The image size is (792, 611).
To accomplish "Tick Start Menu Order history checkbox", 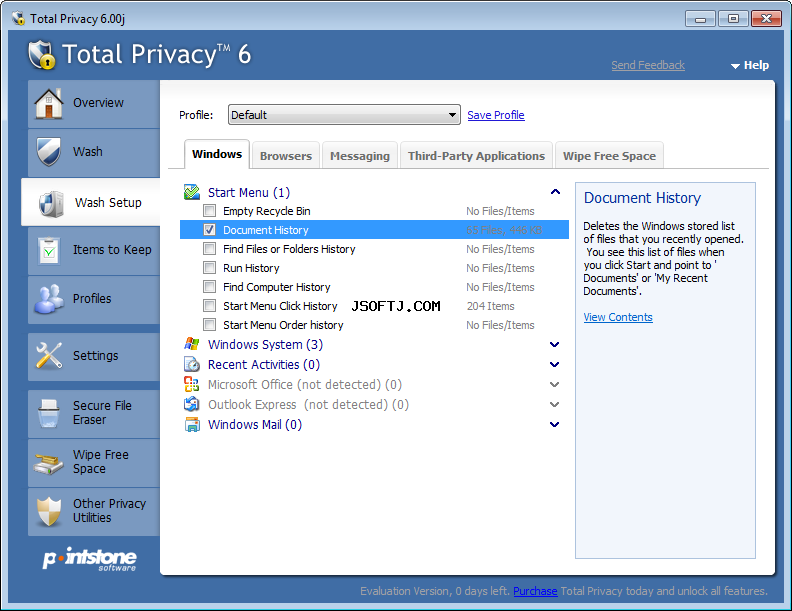I will (209, 325).
